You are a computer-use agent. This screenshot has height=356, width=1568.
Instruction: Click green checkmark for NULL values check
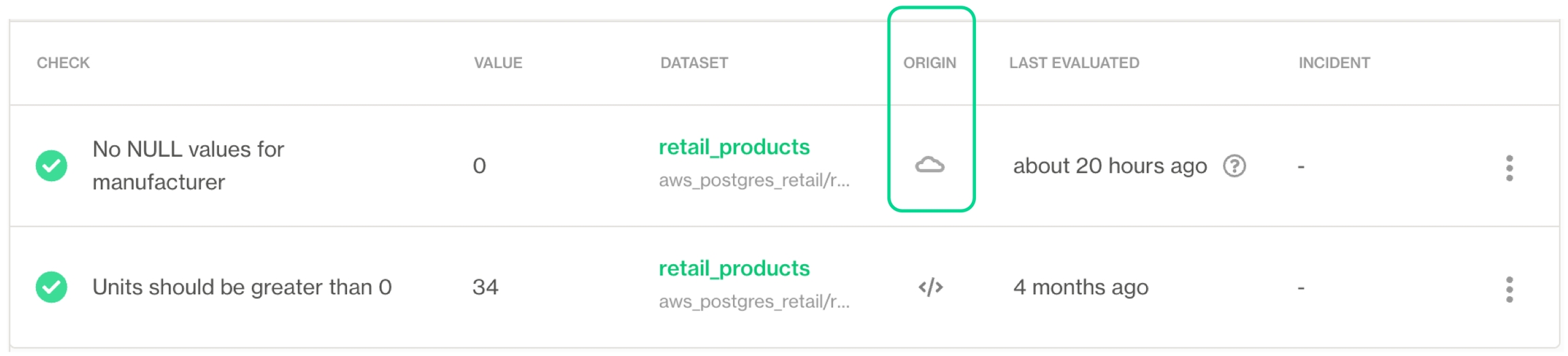click(52, 165)
